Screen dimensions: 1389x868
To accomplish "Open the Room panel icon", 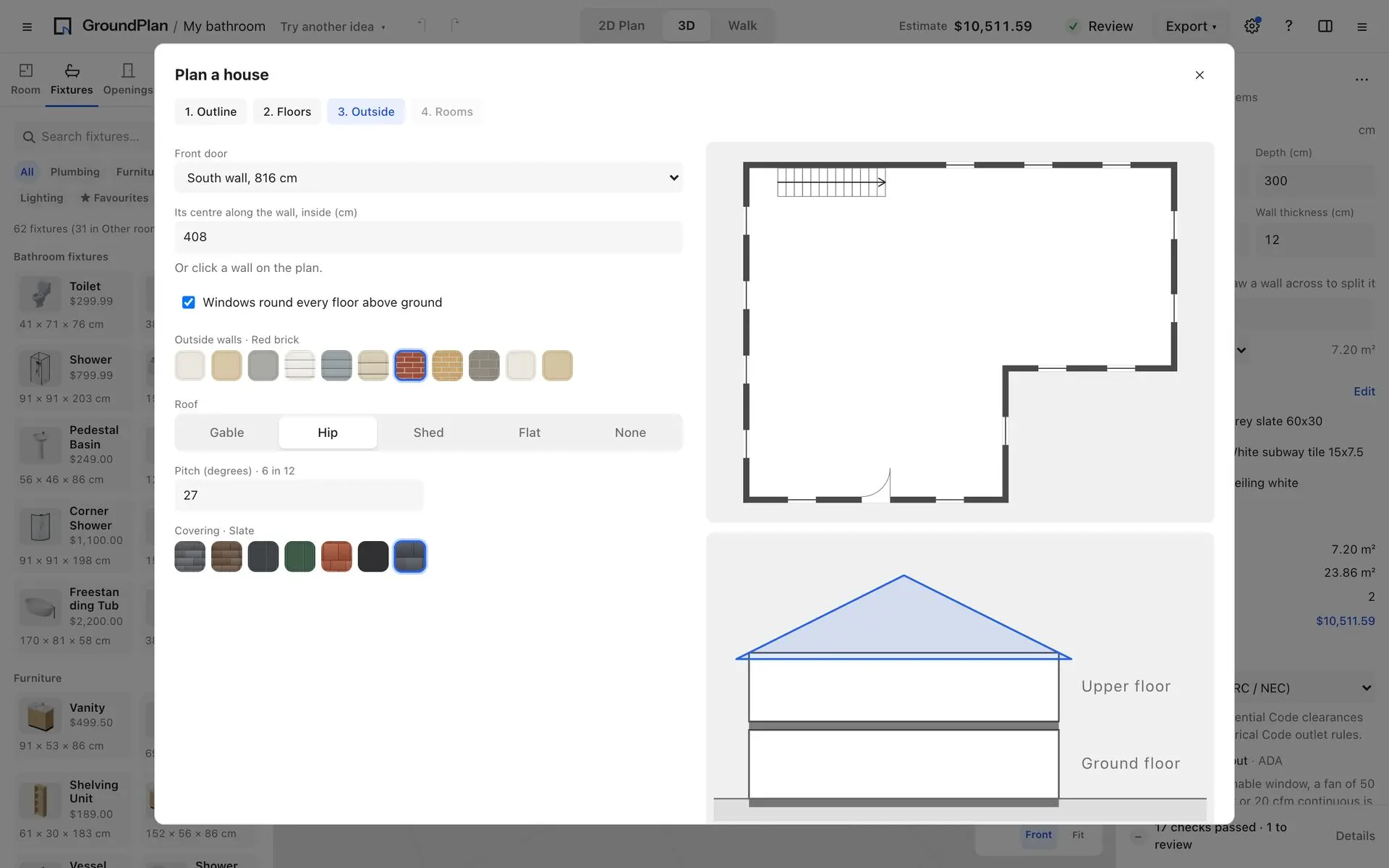I will [25, 79].
